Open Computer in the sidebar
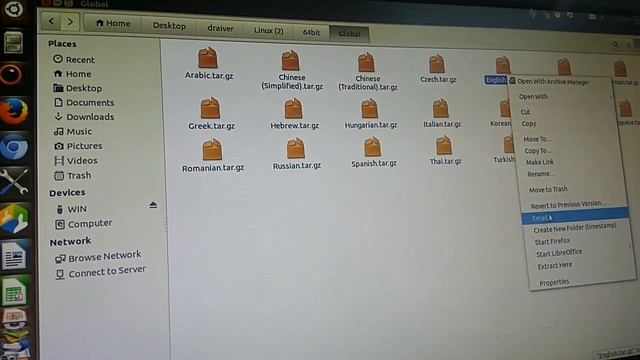 click(84, 224)
